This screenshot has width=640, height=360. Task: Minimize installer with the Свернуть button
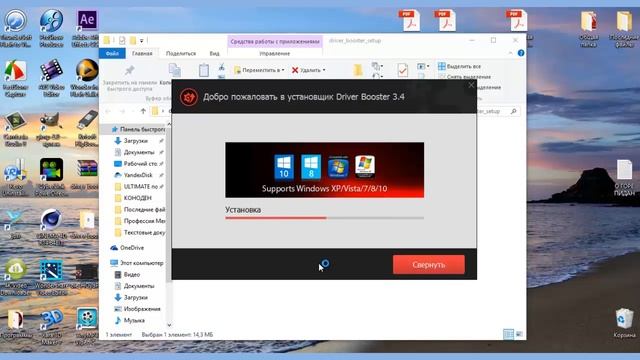[429, 264]
